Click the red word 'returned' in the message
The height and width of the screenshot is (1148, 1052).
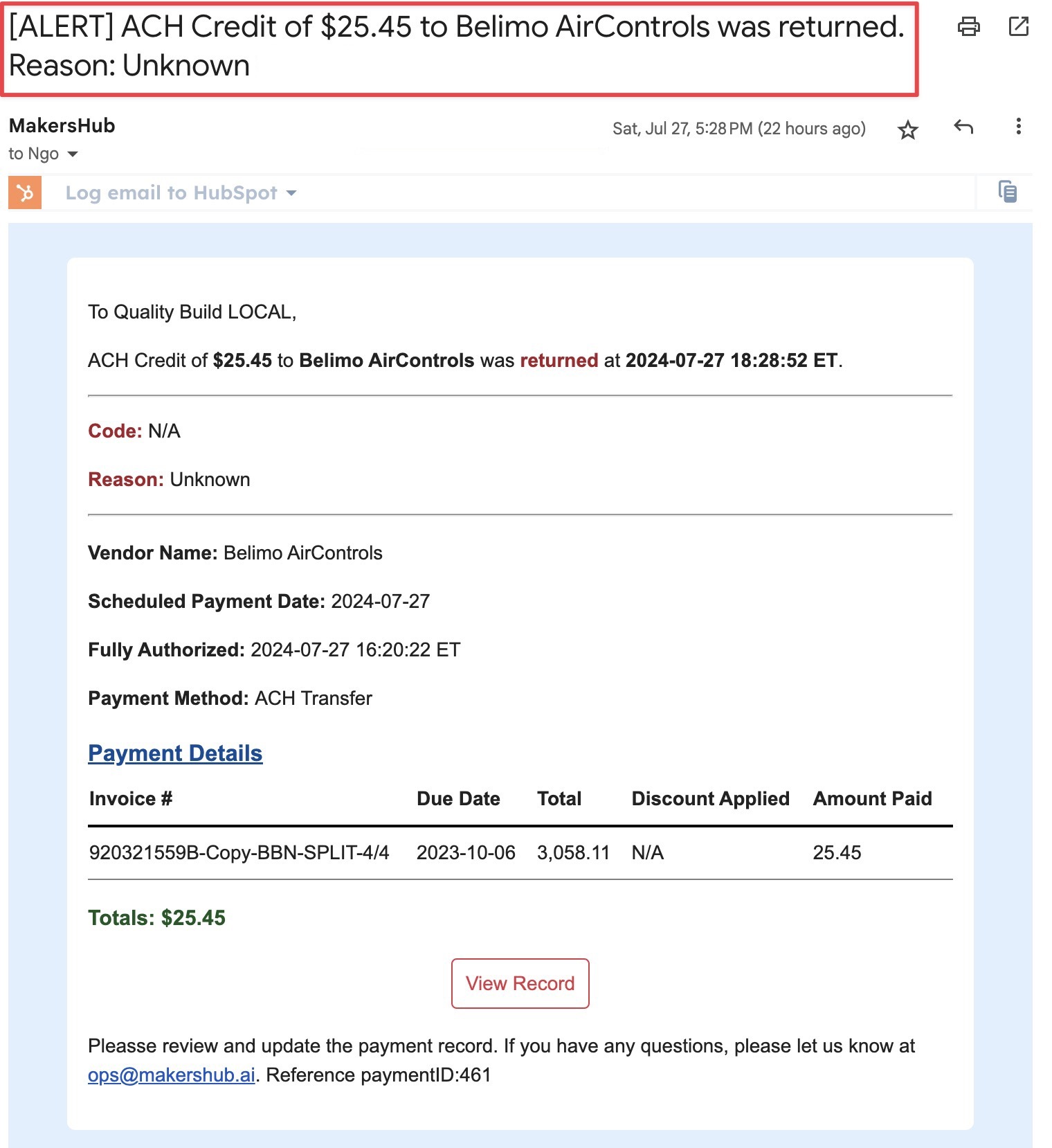click(x=559, y=360)
